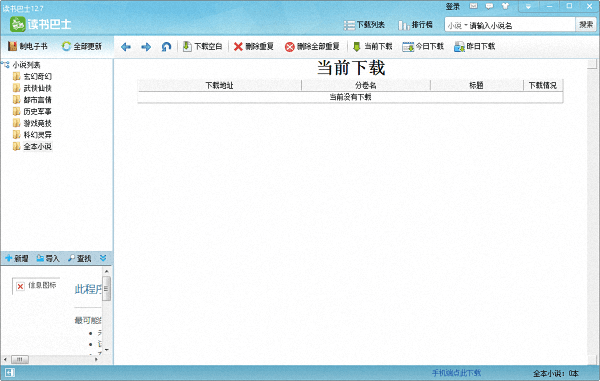Show 昨日下载 yesterday's downloads
Screen dimensions: 600x381
coord(474,46)
